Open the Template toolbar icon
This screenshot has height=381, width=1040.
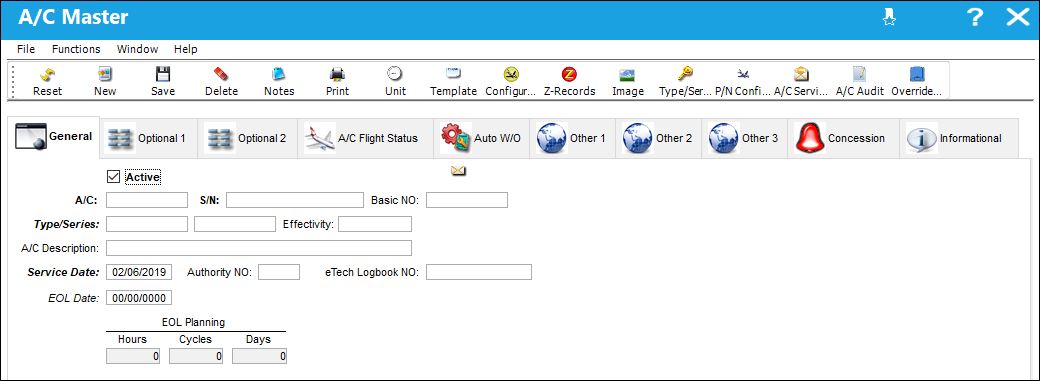[x=453, y=74]
